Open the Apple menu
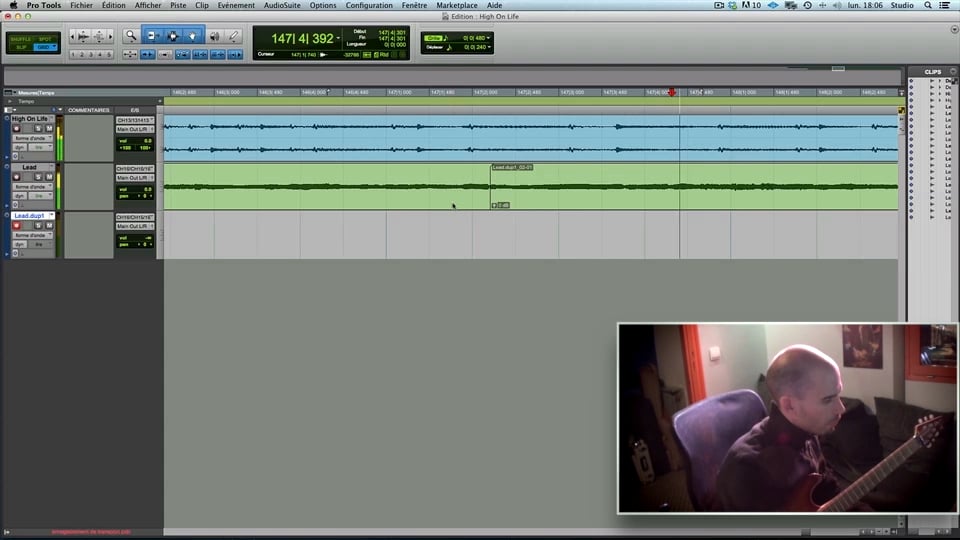960x540 pixels. pos(13,5)
